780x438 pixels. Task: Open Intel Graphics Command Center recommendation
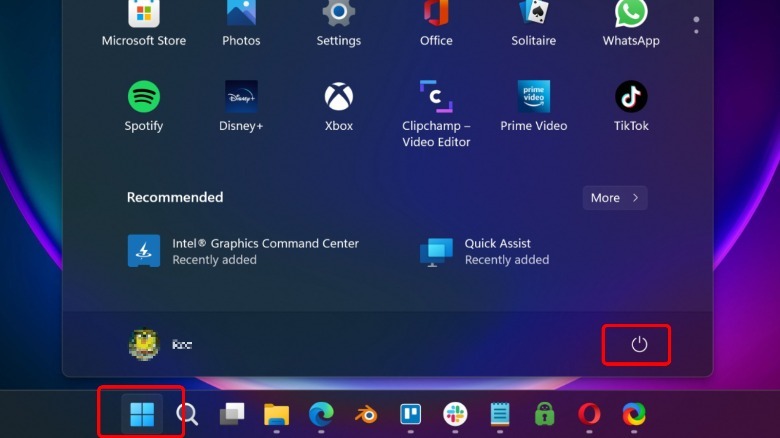coord(243,251)
